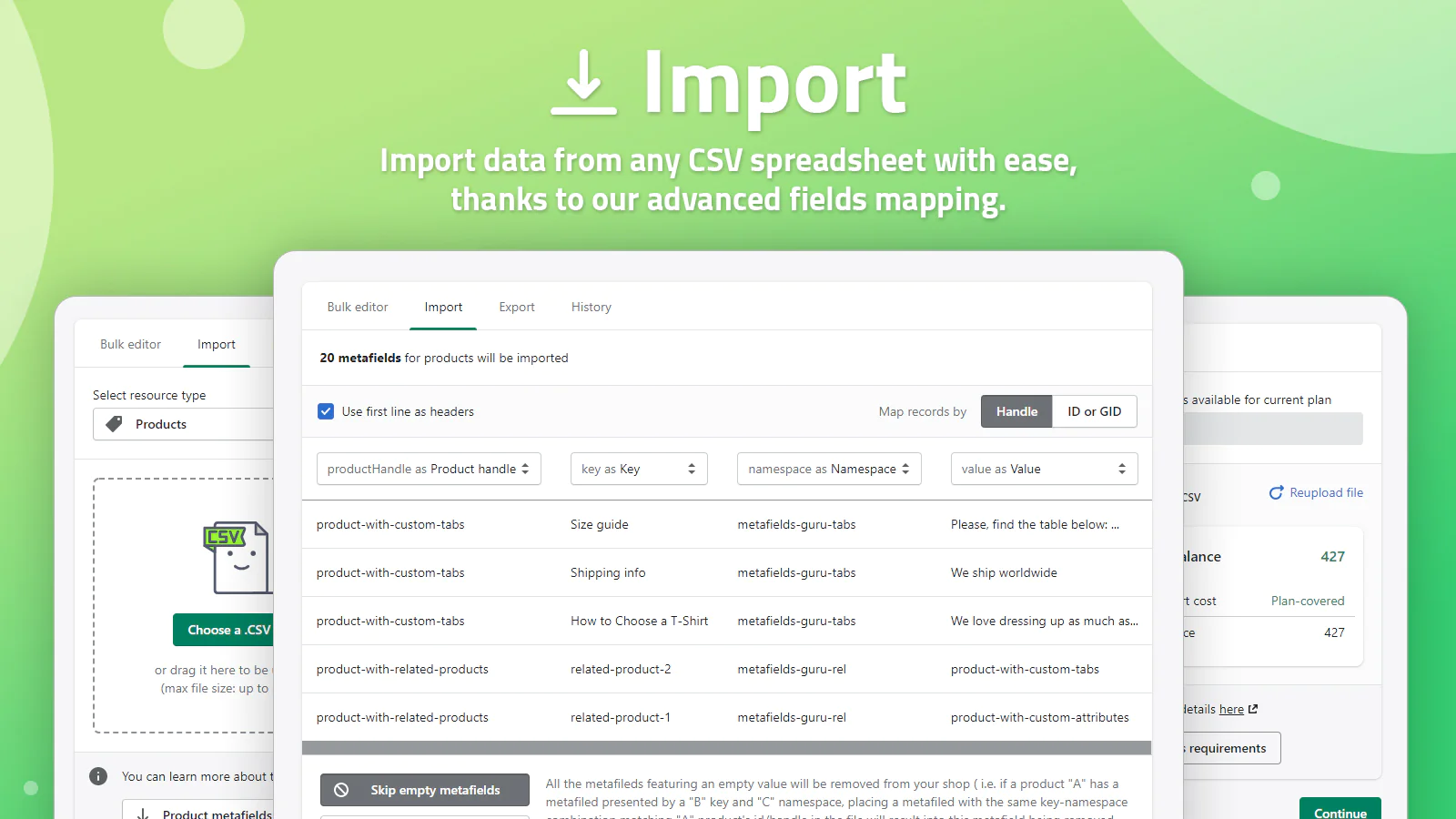Screen dimensions: 1456x819
Task: Click the external link icon beside 'here'
Action: 1253,709
